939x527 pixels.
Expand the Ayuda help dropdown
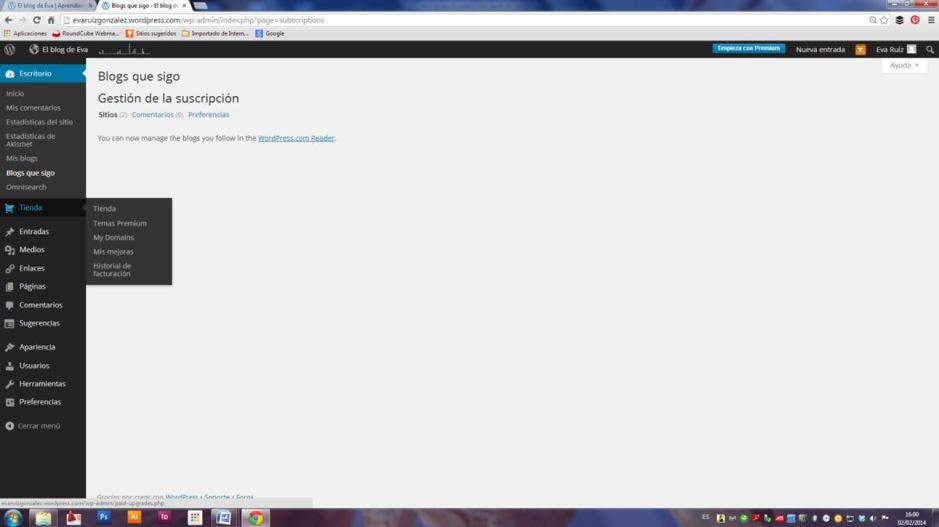point(905,65)
